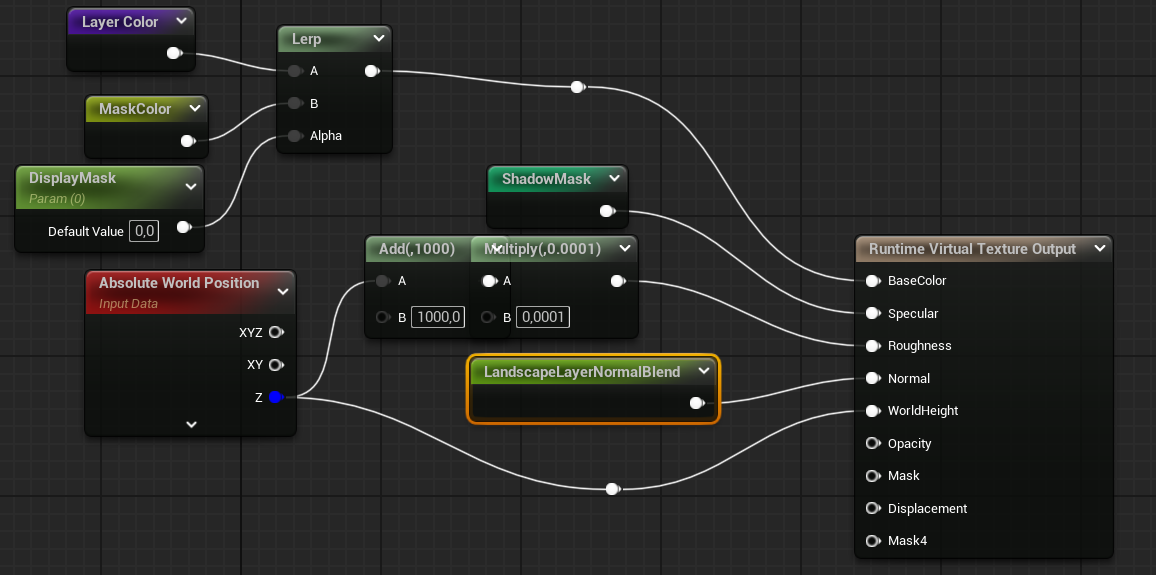
Task: Expand the Lerp node dropdown arrow
Action: (378, 39)
